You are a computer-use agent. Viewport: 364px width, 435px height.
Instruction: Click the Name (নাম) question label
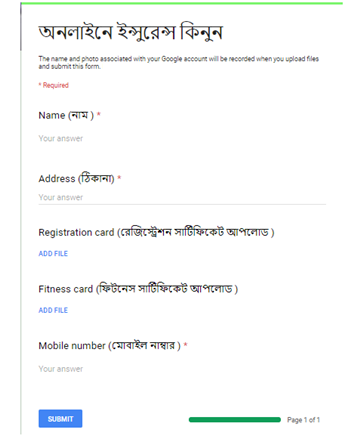click(66, 115)
